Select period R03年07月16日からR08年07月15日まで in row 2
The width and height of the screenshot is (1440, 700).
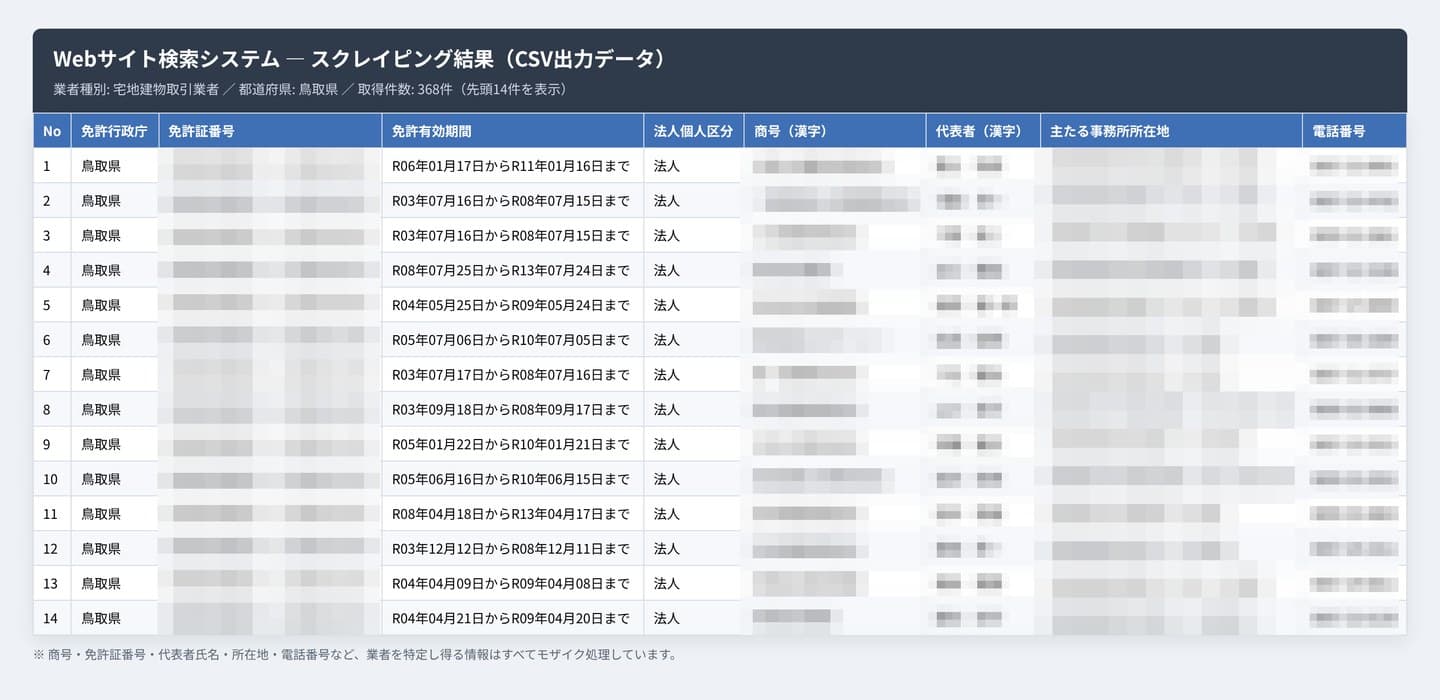[x=511, y=201]
